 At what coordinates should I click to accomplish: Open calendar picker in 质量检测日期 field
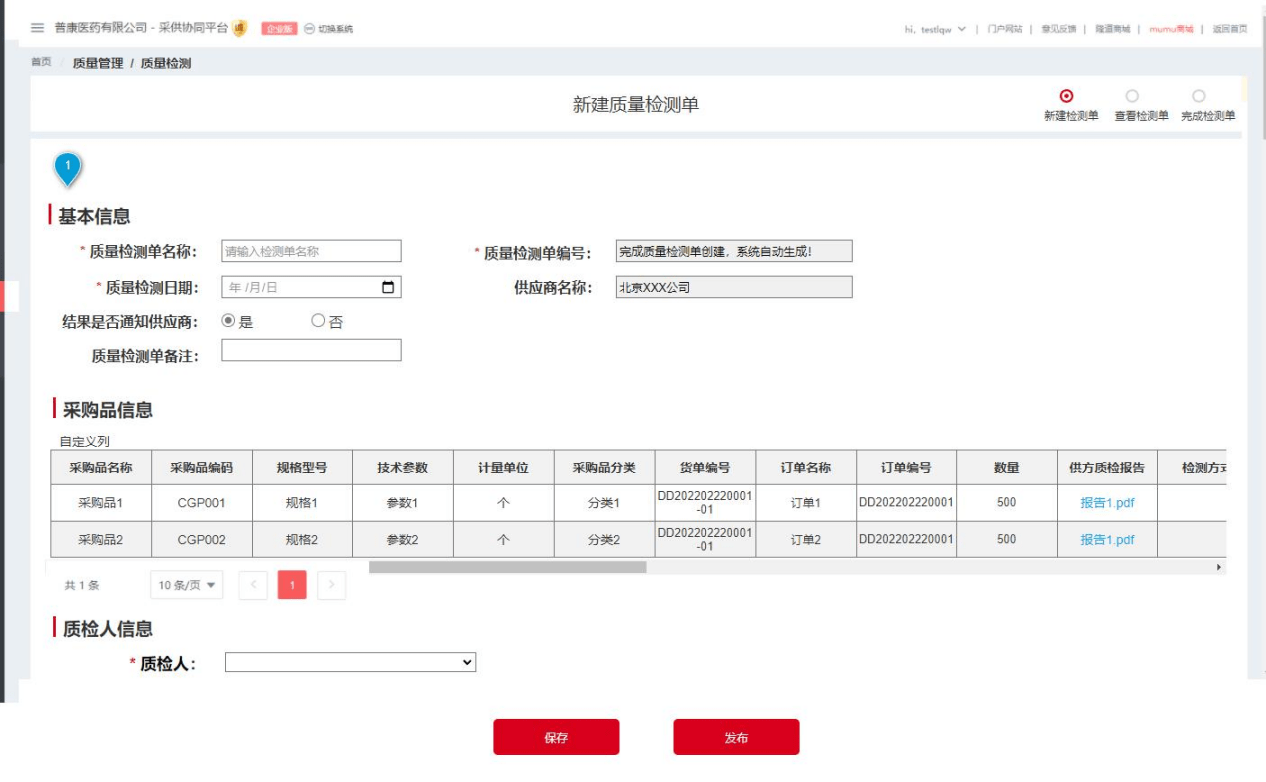(388, 288)
